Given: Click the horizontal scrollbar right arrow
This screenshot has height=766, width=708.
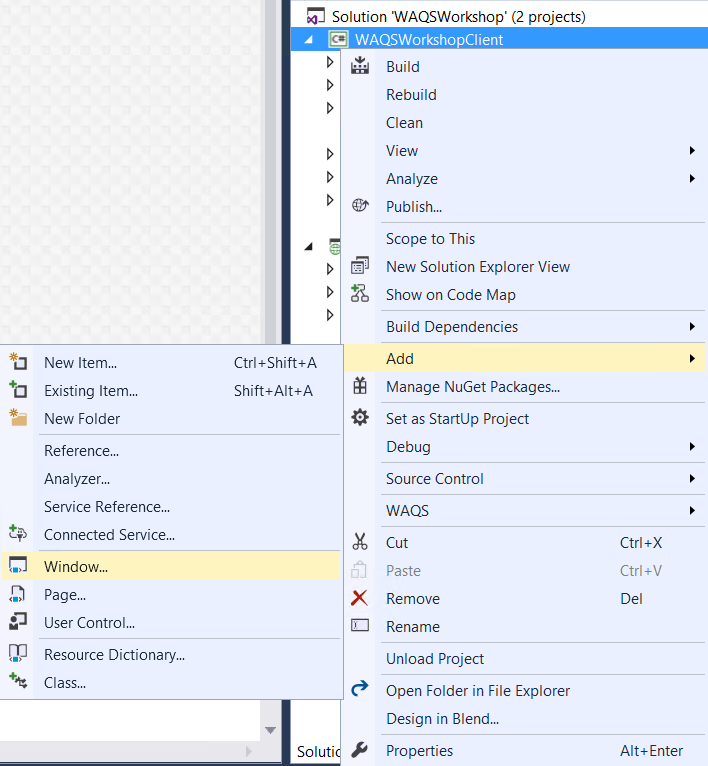Looking at the screenshot, I should coord(248,751).
